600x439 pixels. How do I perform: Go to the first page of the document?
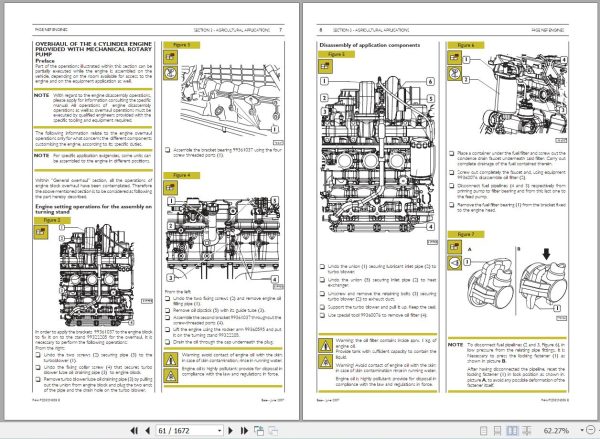(x=134, y=431)
